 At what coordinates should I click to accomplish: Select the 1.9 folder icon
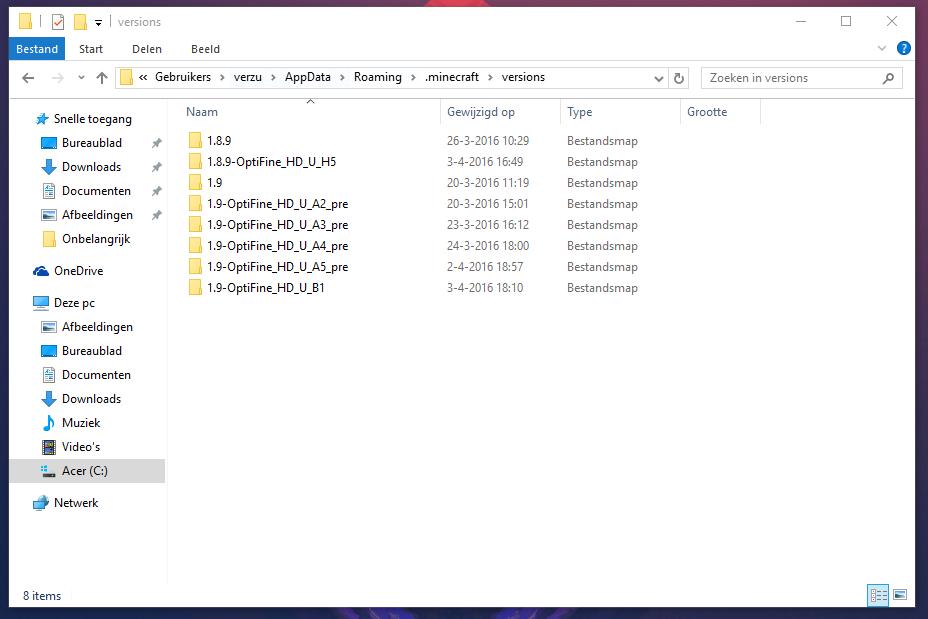(x=195, y=183)
